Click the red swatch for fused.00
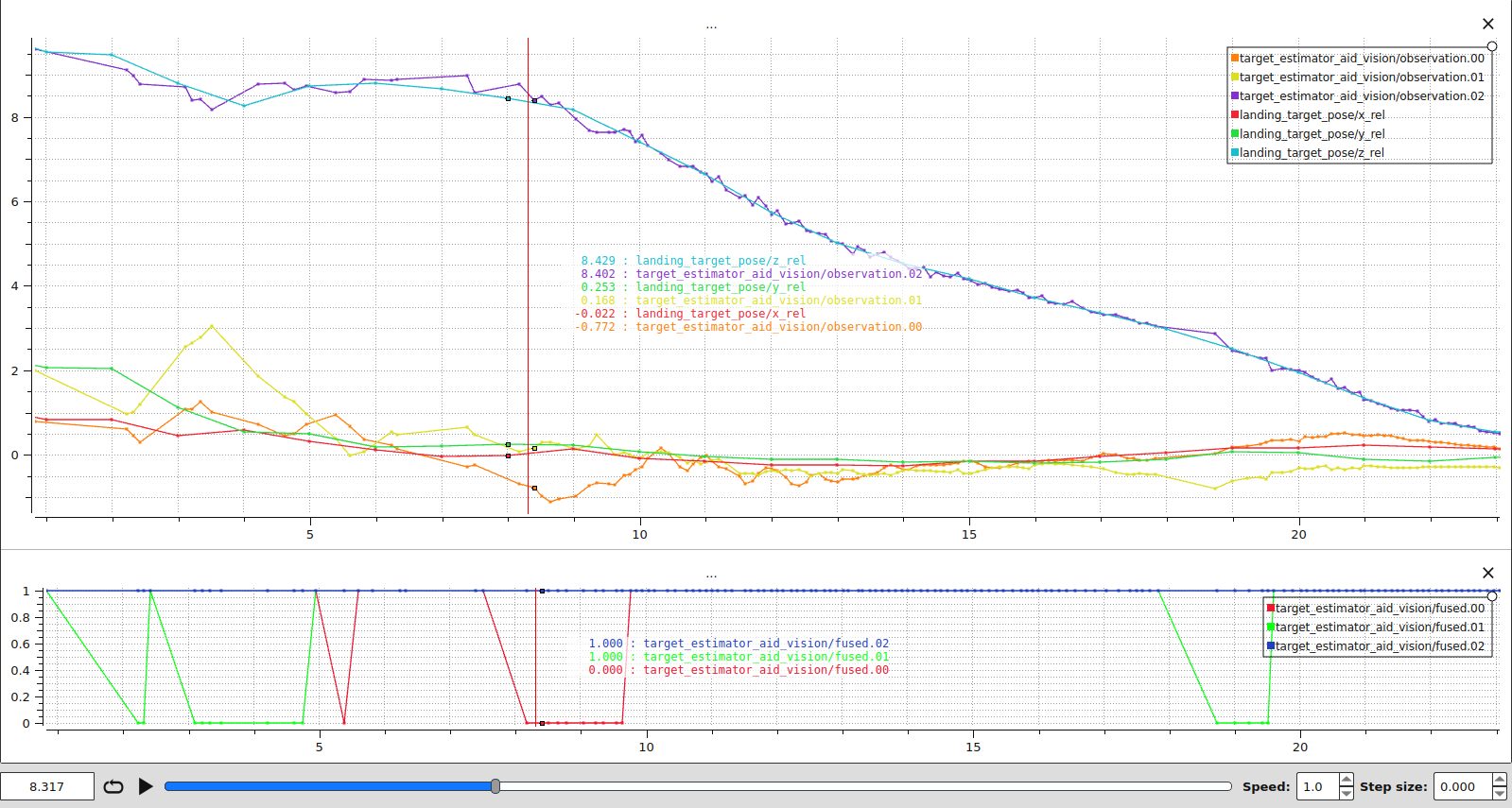Image resolution: width=1512 pixels, height=808 pixels. click(x=1271, y=608)
